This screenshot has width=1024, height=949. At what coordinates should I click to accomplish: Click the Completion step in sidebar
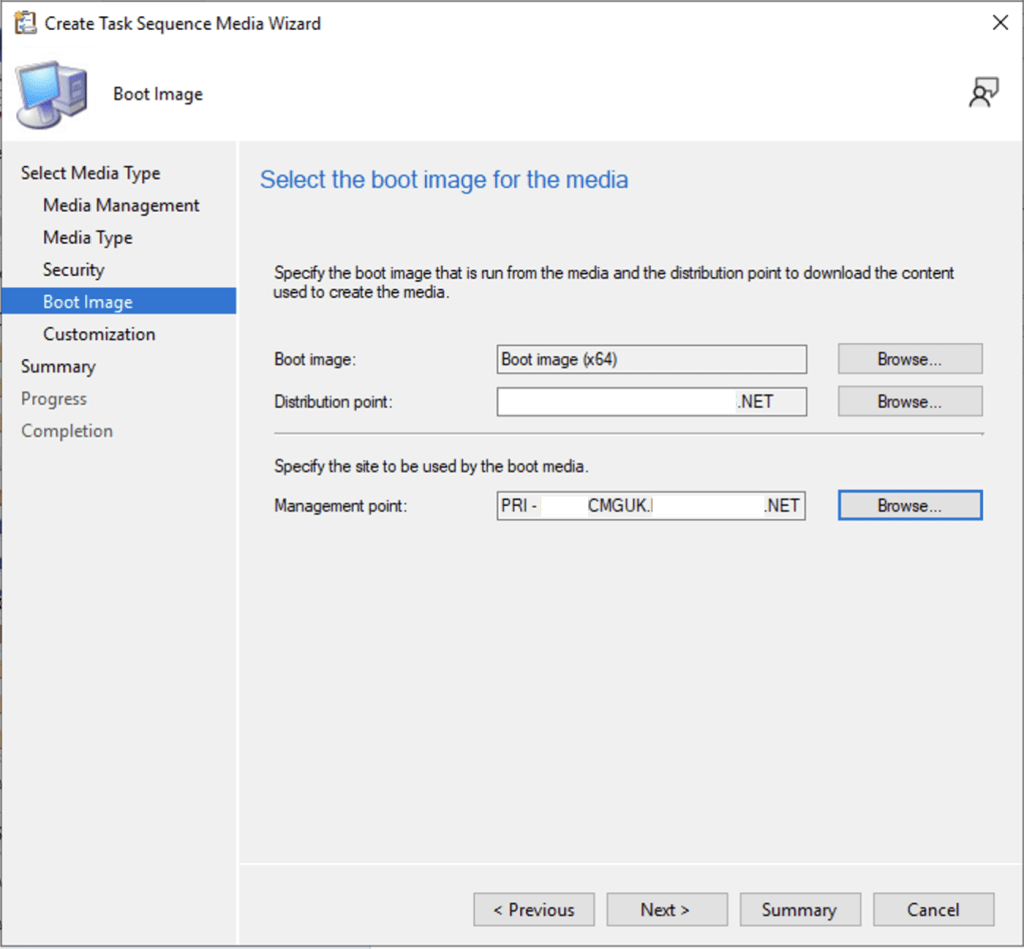pyautogui.click(x=67, y=431)
